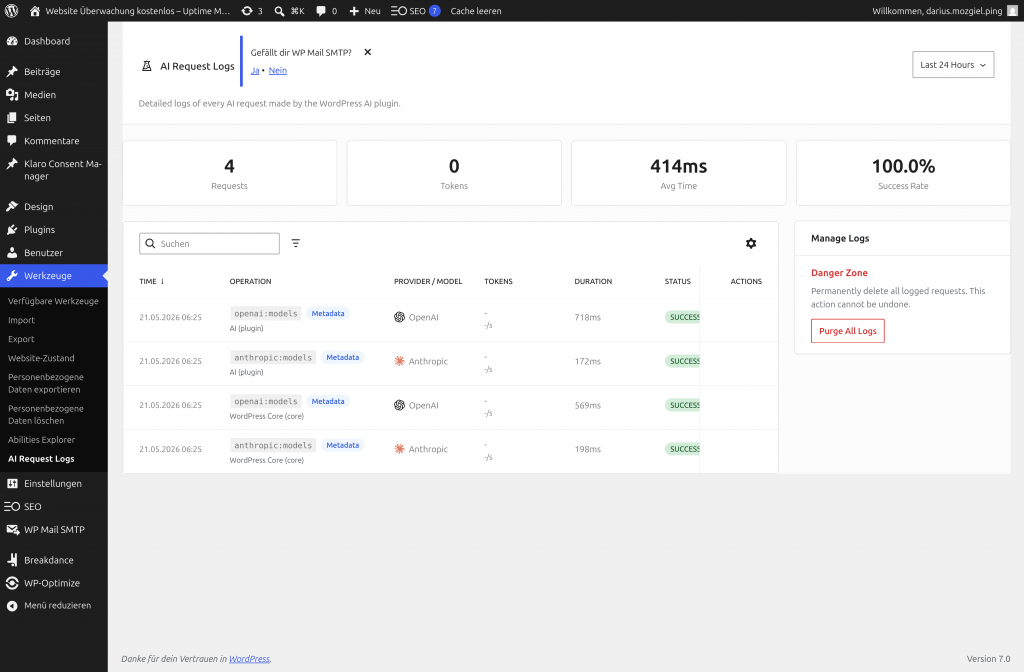
Task: Click WP Mail SMTP envelope icon
Action: (12, 530)
